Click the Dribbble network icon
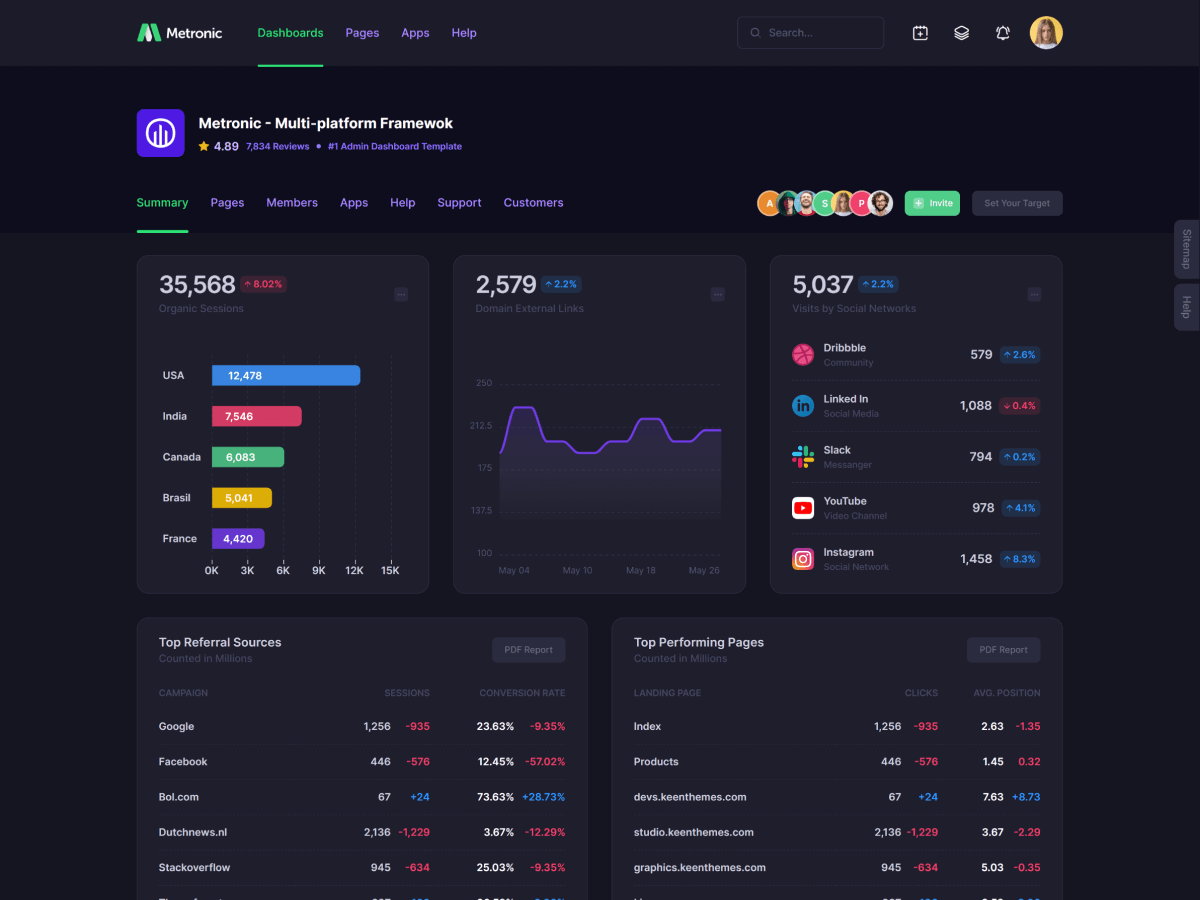Image resolution: width=1200 pixels, height=900 pixels. (x=803, y=354)
